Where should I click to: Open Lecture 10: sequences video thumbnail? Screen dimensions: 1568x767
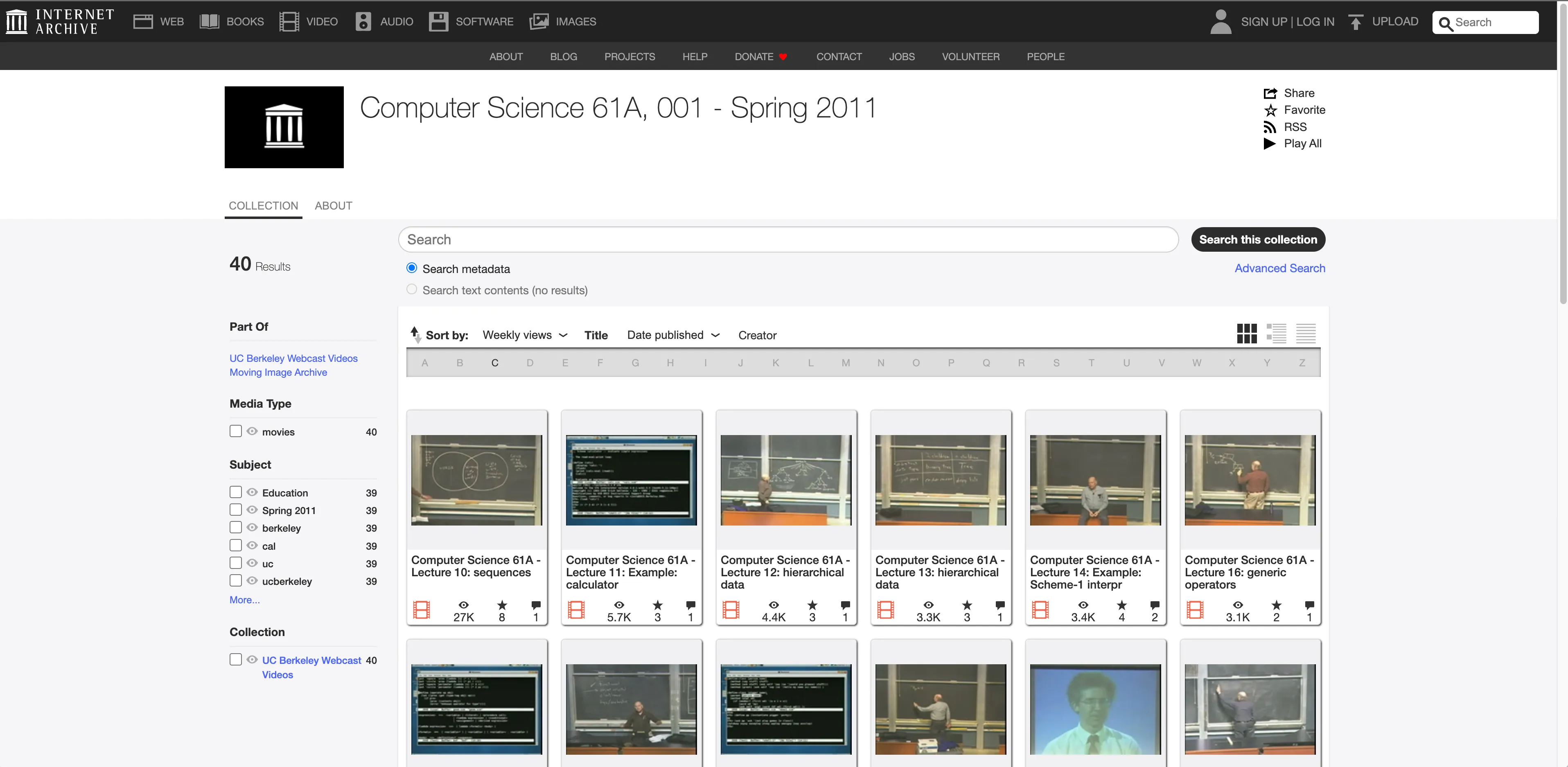(x=476, y=480)
